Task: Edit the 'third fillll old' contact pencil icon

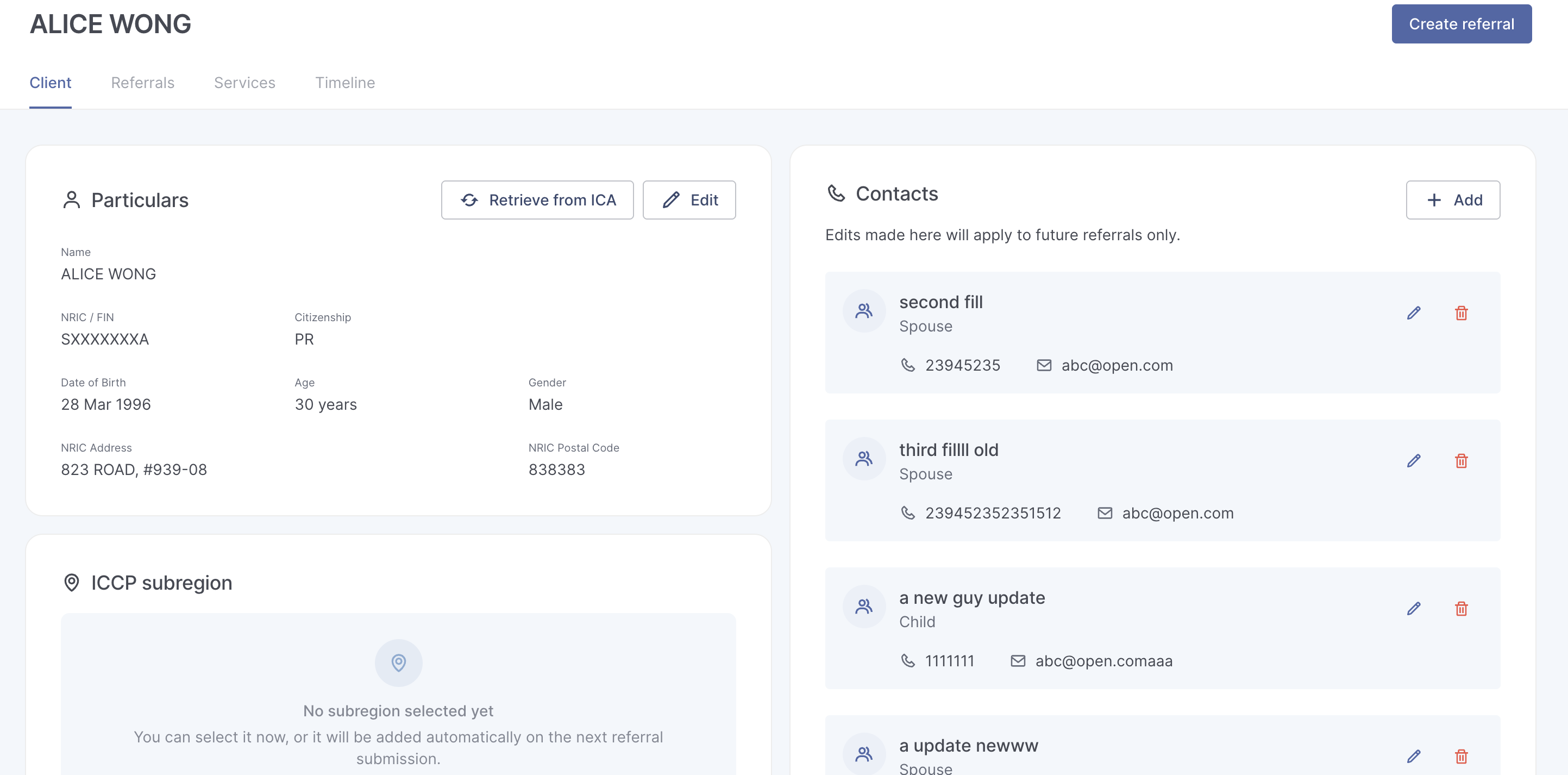Action: pos(1413,461)
